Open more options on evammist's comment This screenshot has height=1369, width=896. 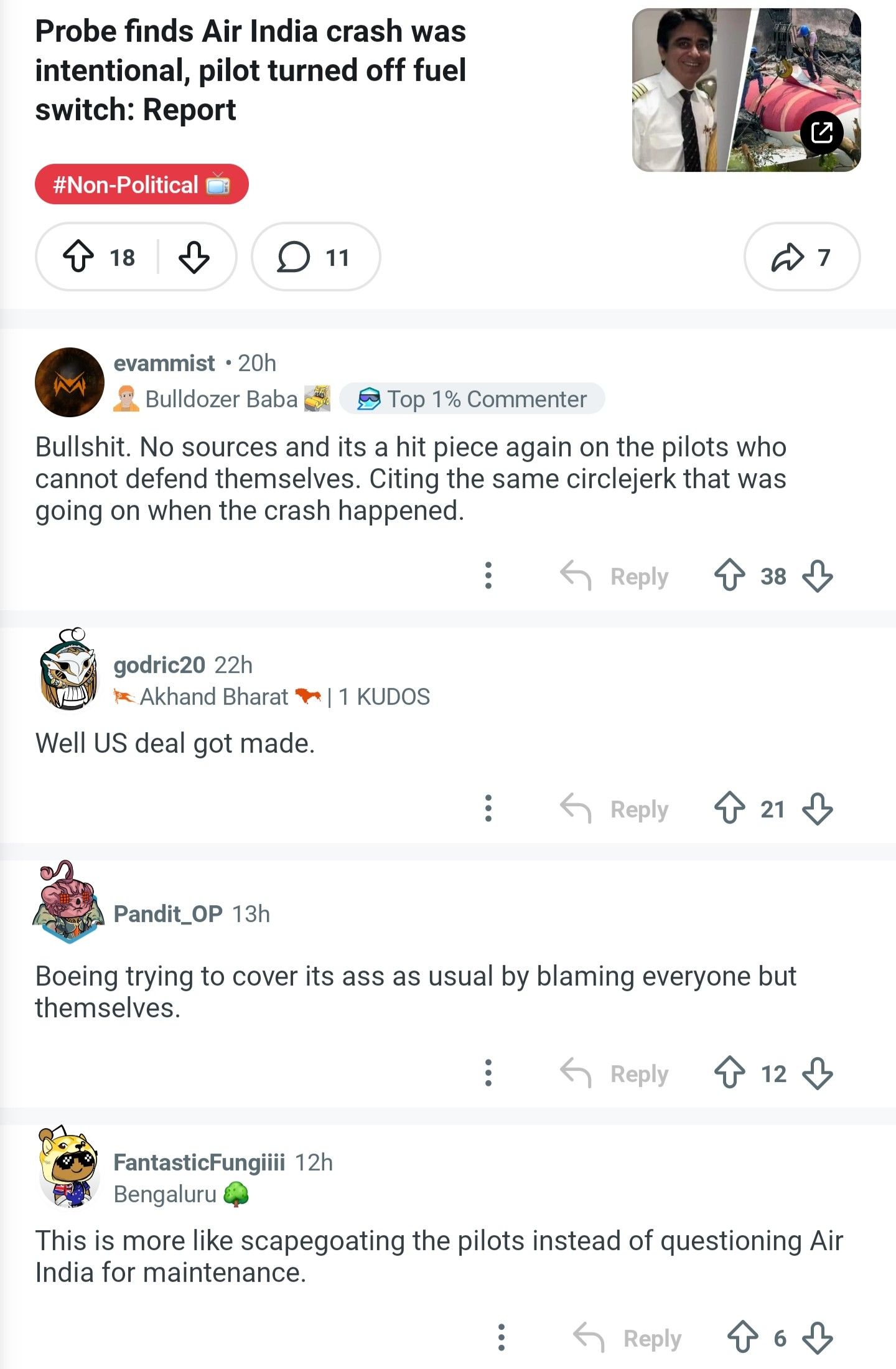click(488, 575)
